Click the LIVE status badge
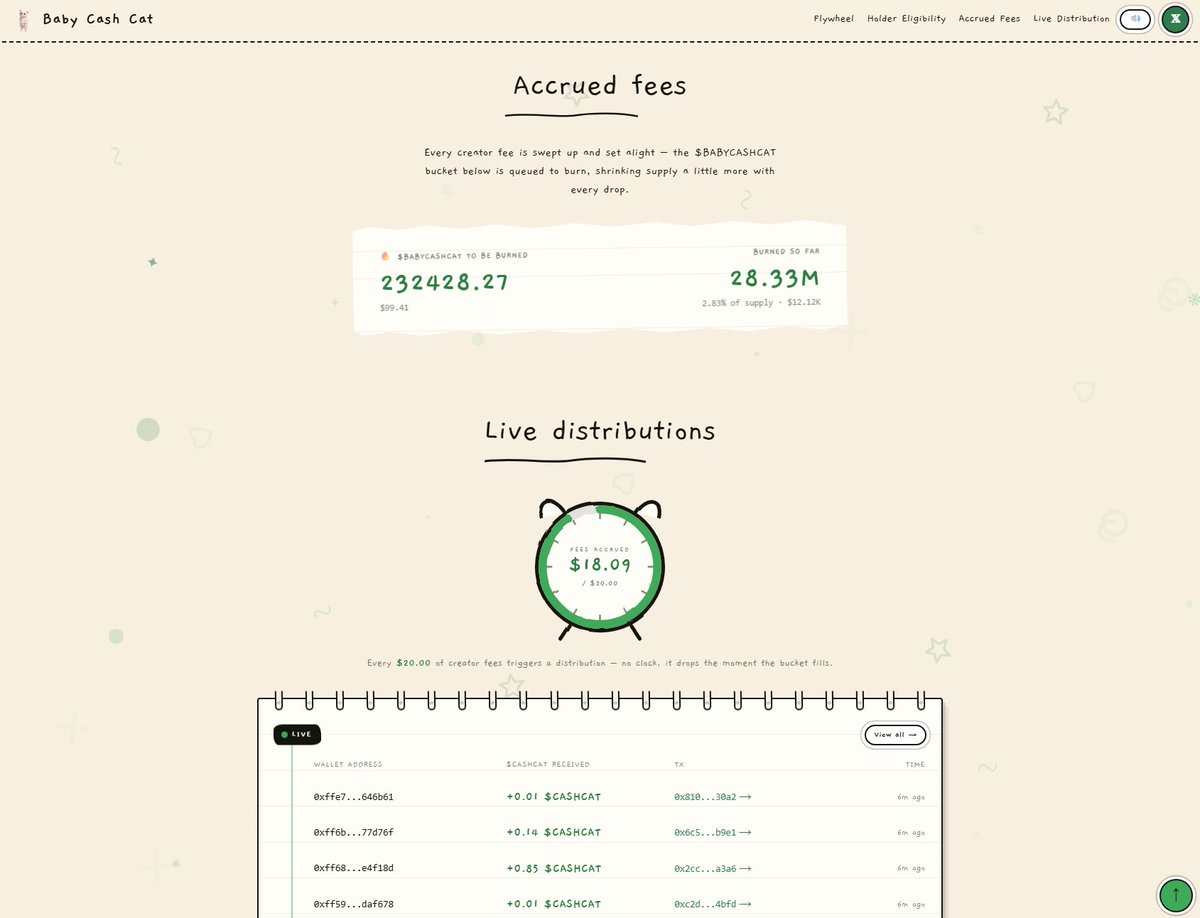This screenshot has height=918, width=1200. coord(296,734)
